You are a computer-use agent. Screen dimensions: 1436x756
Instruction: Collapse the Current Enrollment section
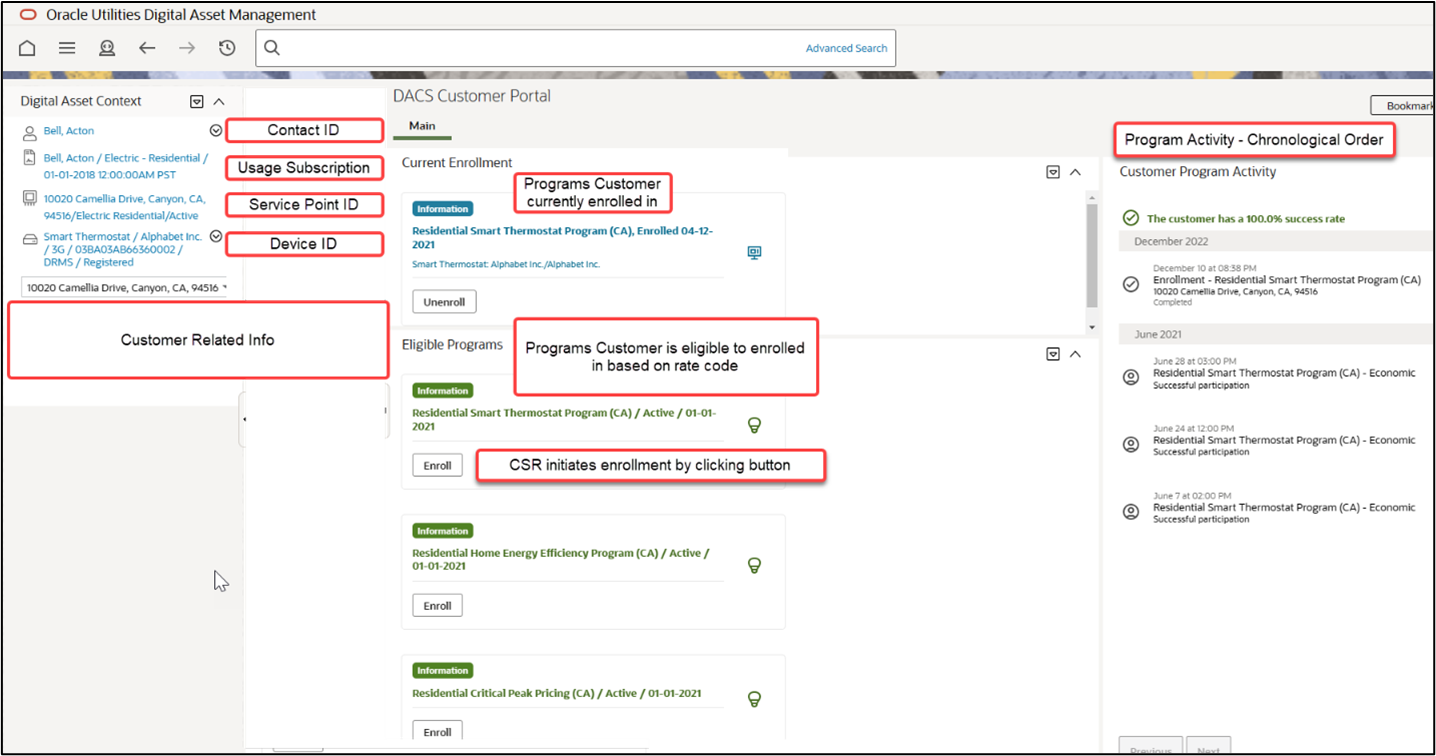[x=1075, y=172]
